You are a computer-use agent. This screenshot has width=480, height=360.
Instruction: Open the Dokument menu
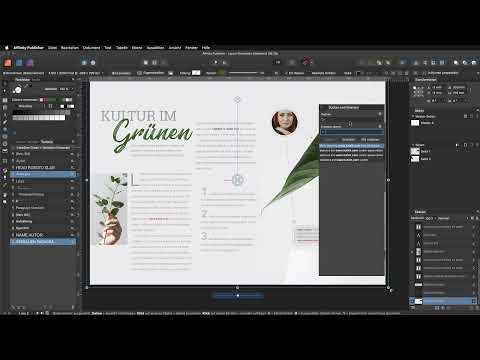(91, 48)
